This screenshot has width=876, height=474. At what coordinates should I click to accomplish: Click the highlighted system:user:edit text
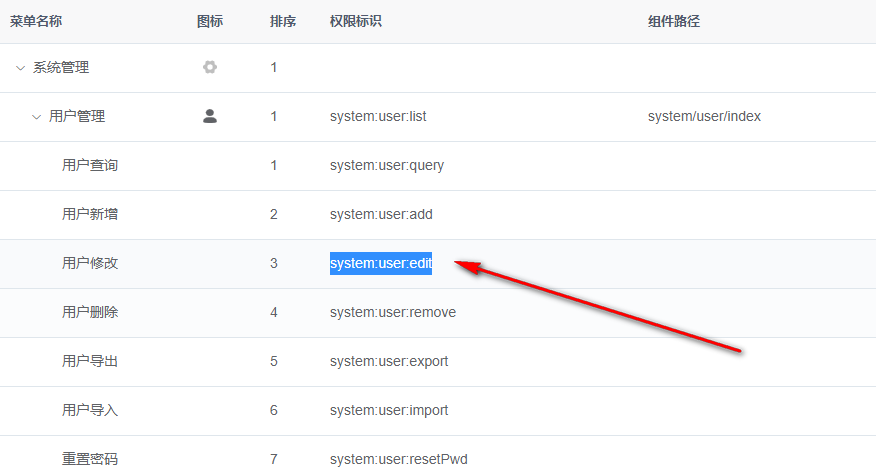point(381,263)
